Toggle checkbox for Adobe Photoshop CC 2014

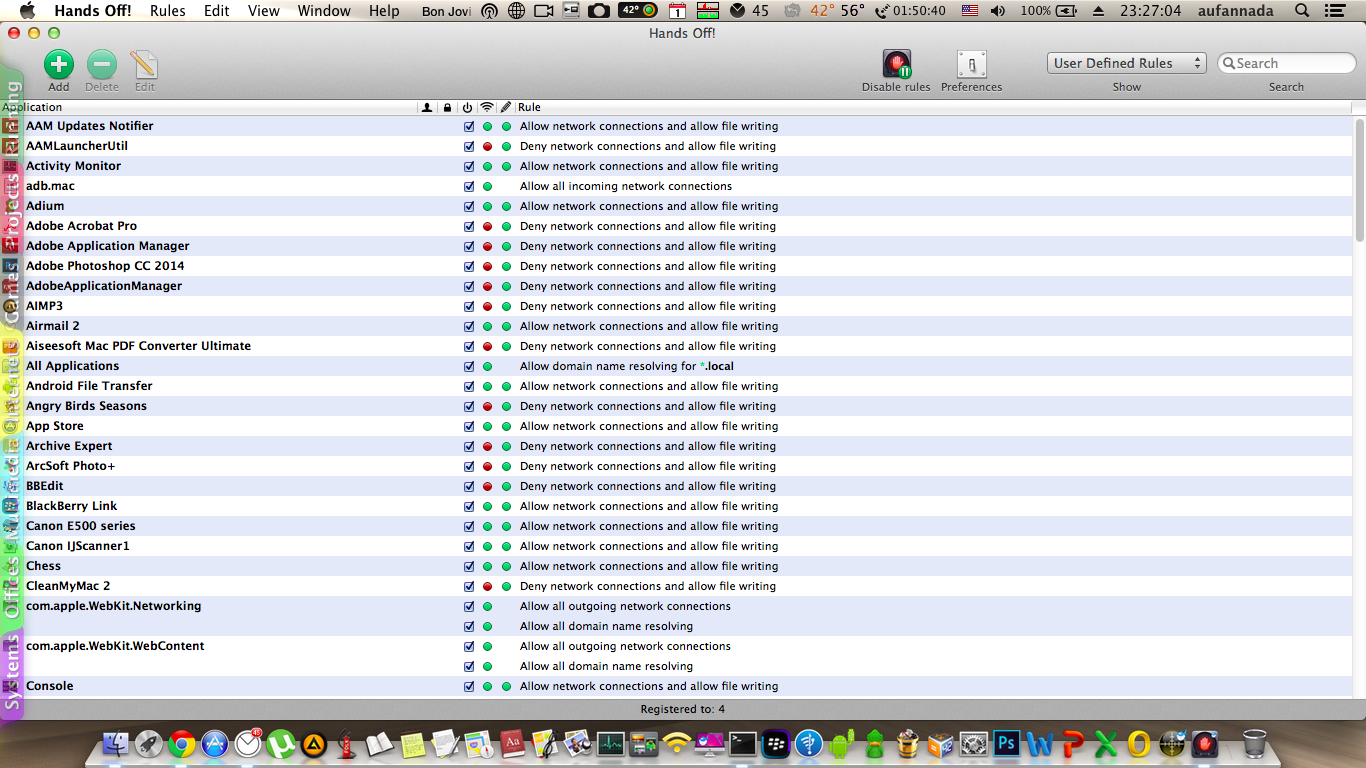coord(469,266)
